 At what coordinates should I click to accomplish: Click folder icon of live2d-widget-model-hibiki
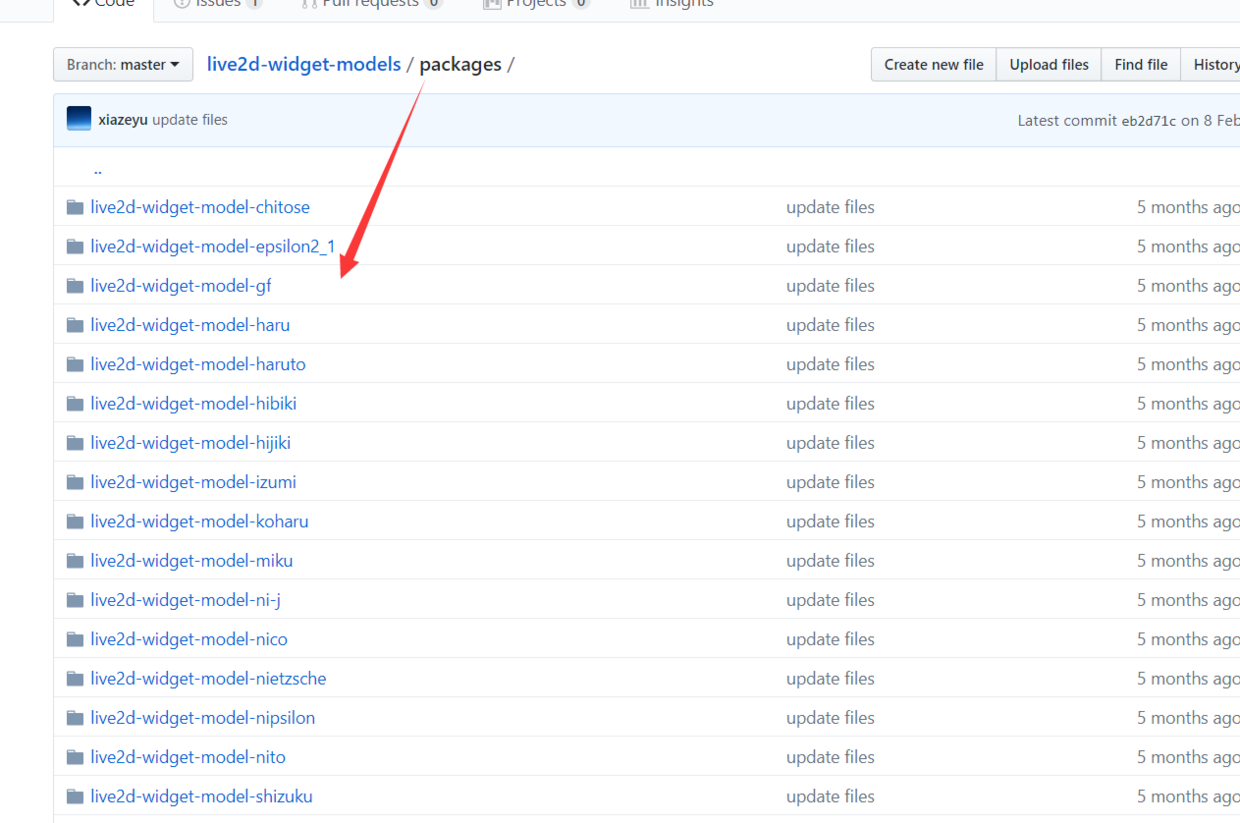[x=75, y=403]
